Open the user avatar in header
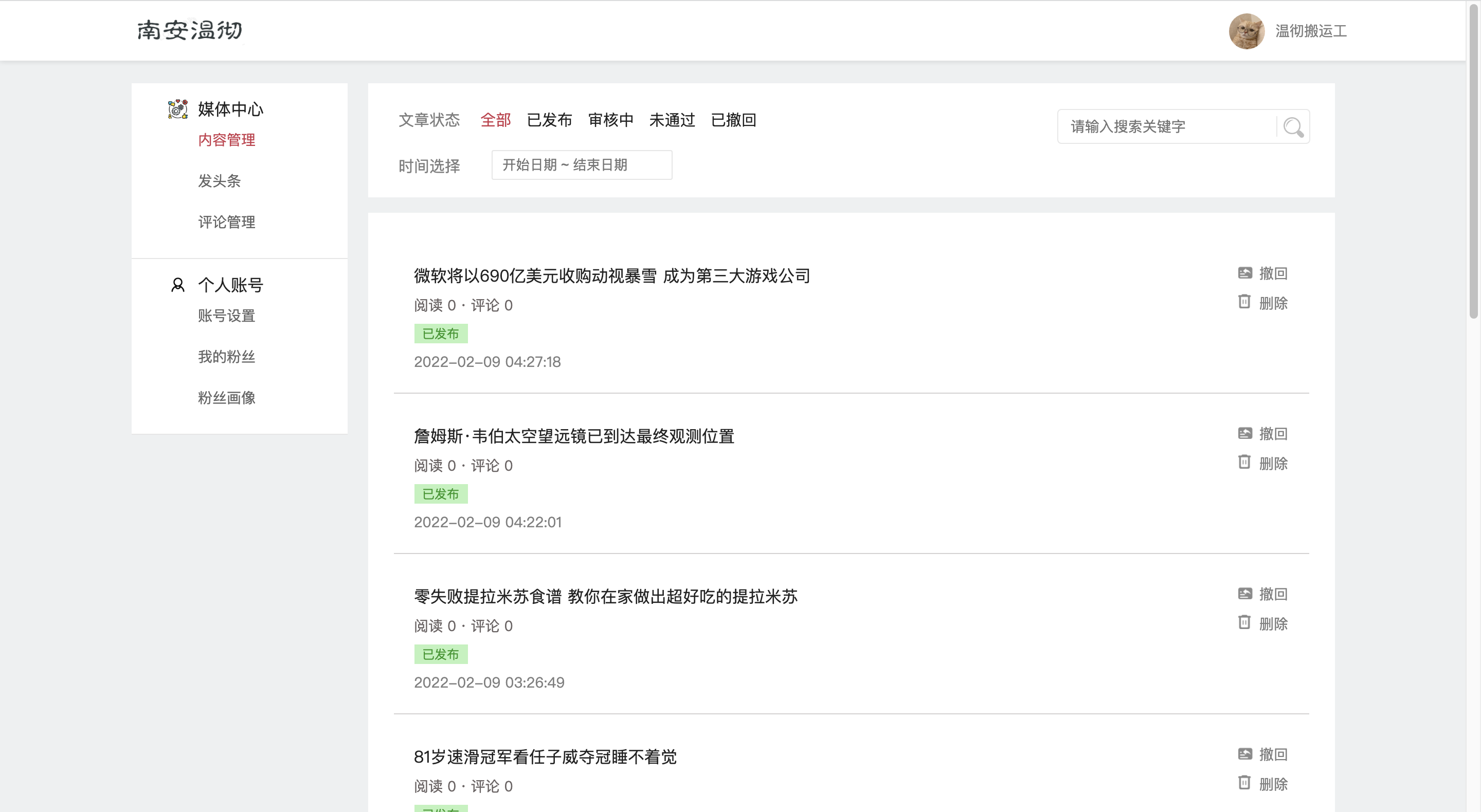This screenshot has width=1481, height=812. (x=1247, y=31)
